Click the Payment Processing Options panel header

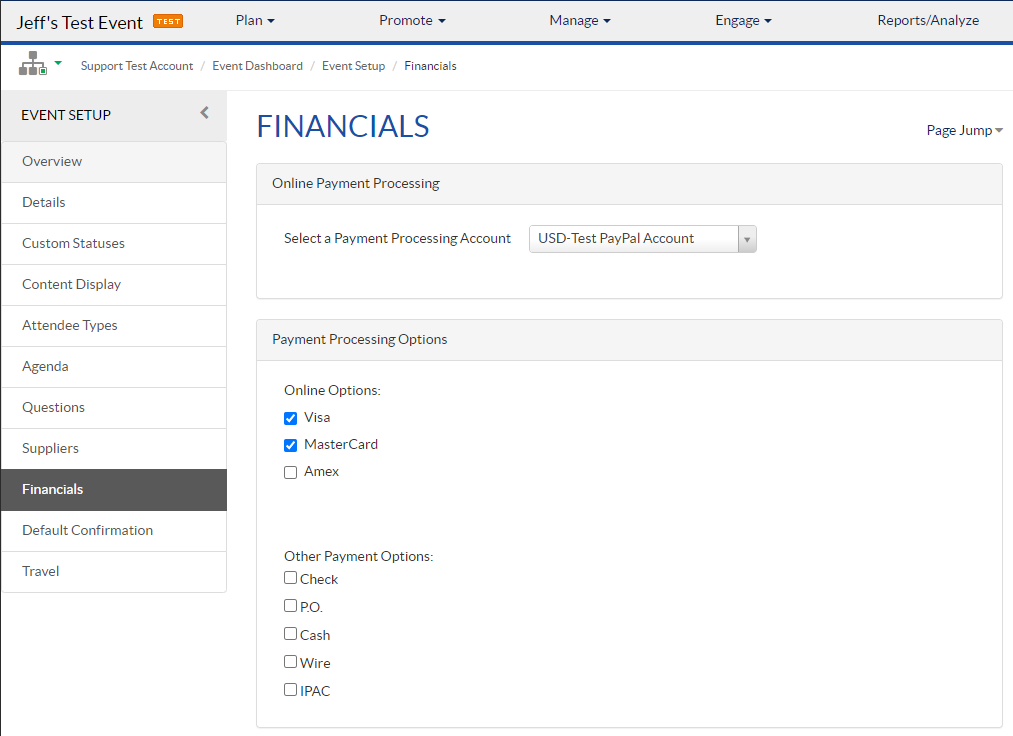point(629,340)
